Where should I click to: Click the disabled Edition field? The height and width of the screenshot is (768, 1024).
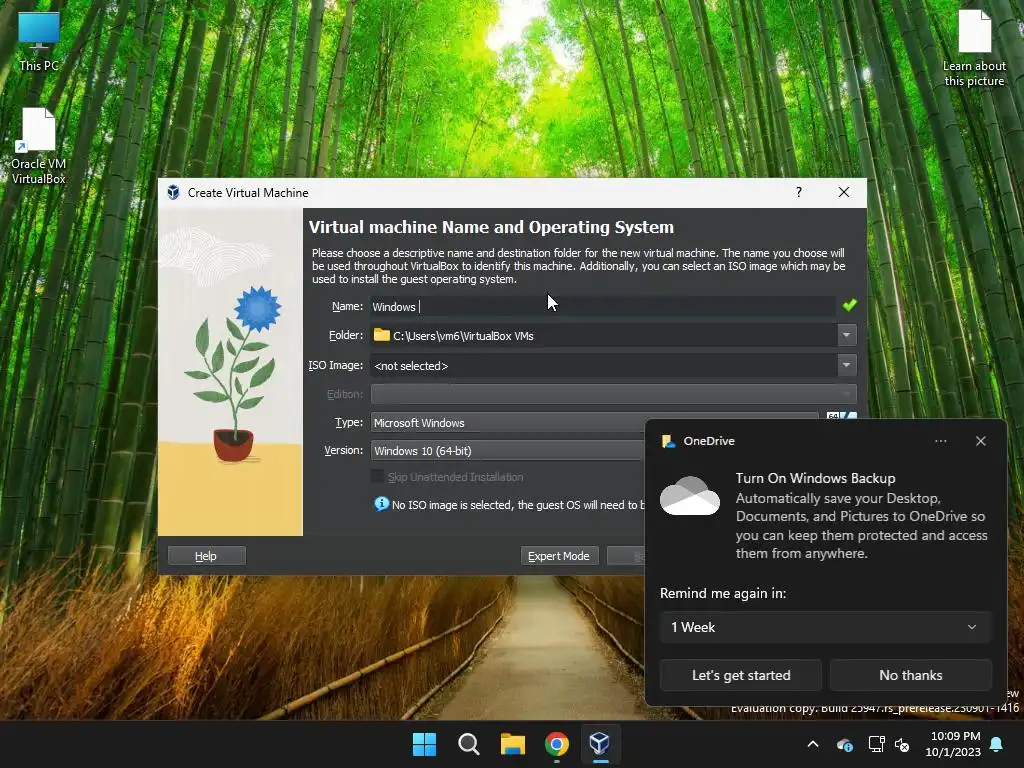tap(613, 394)
